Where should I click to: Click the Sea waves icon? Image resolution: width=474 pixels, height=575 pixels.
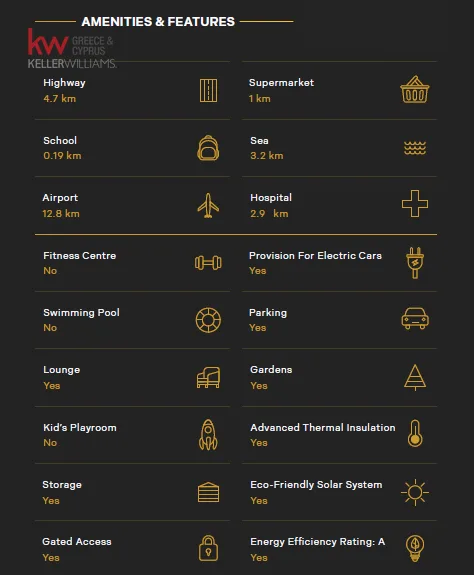[415, 148]
